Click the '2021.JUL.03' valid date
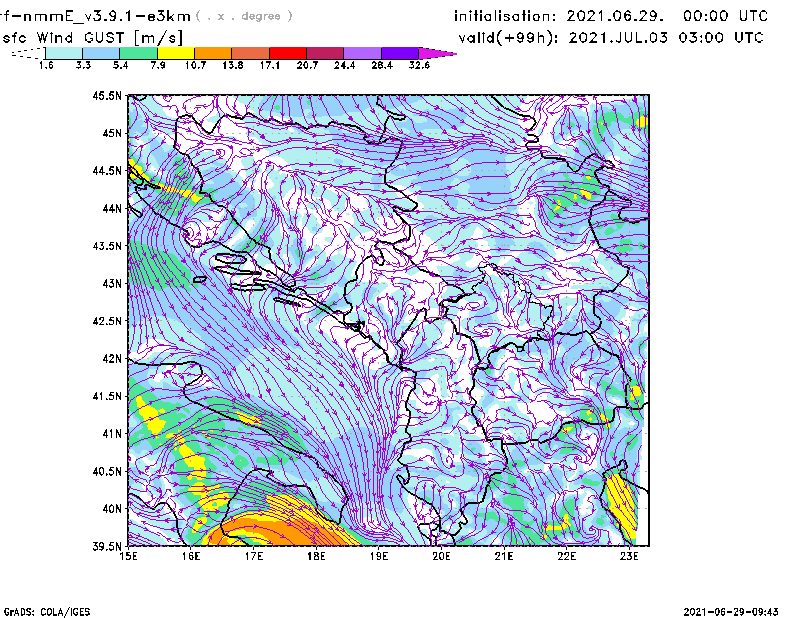The image size is (800, 618). (x=618, y=38)
